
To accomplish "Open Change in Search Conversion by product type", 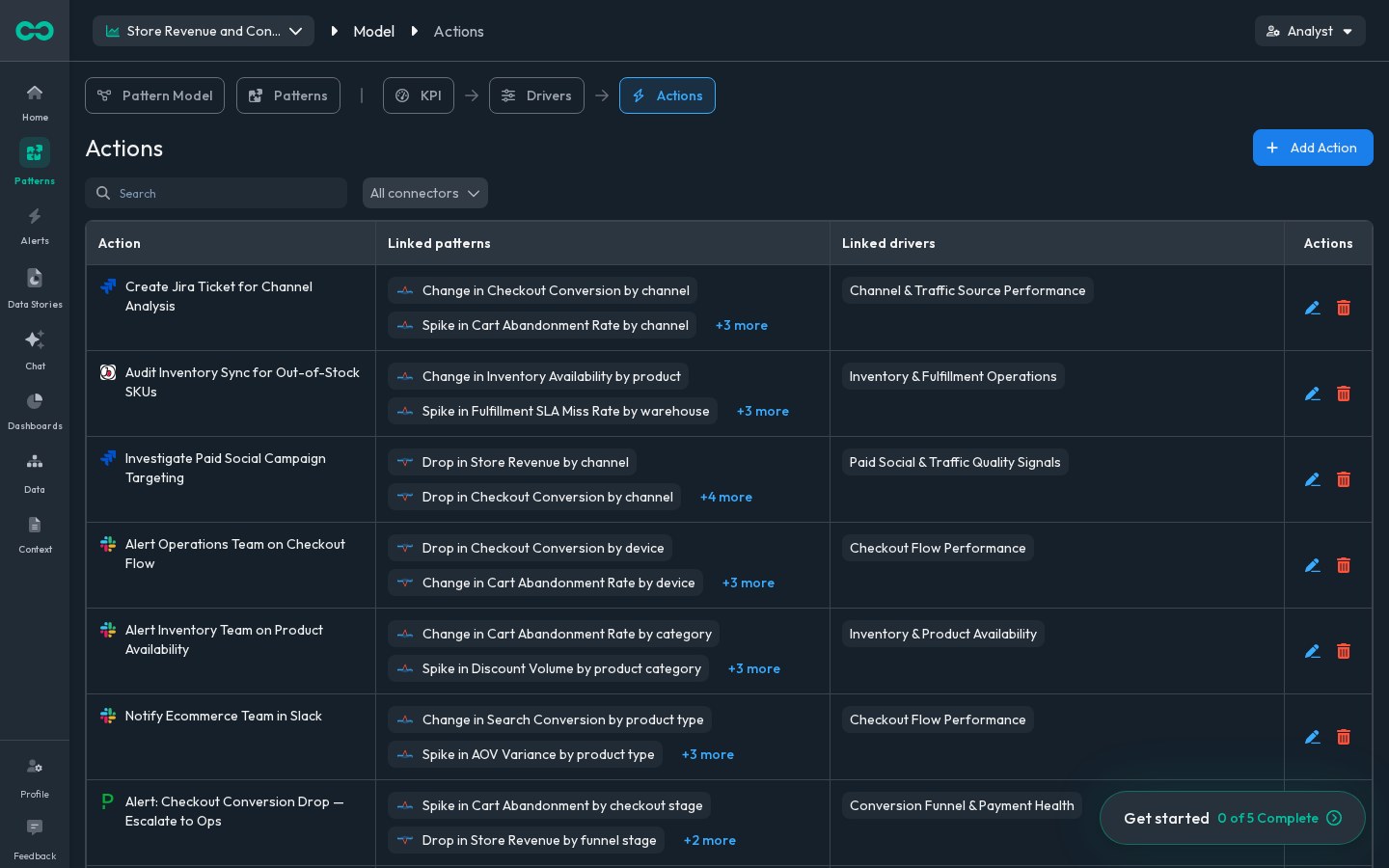I will pos(550,719).
